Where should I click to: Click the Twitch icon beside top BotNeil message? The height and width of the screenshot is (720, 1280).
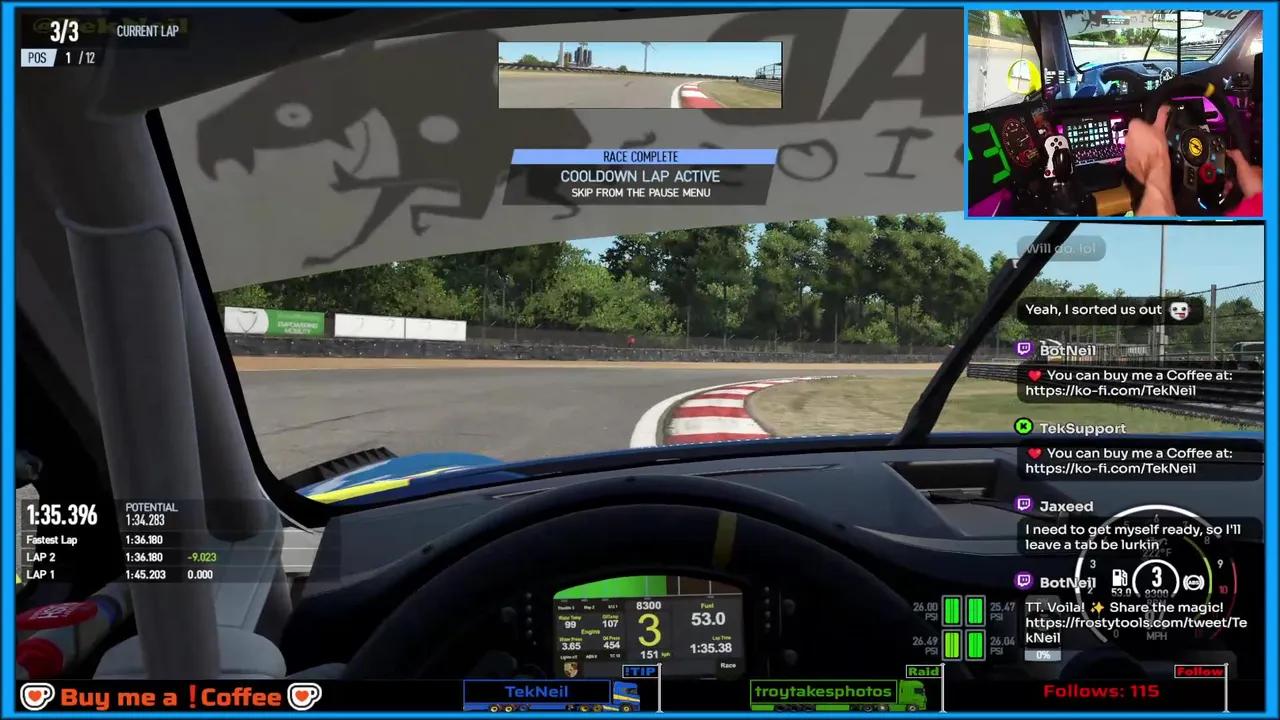[x=1023, y=350]
